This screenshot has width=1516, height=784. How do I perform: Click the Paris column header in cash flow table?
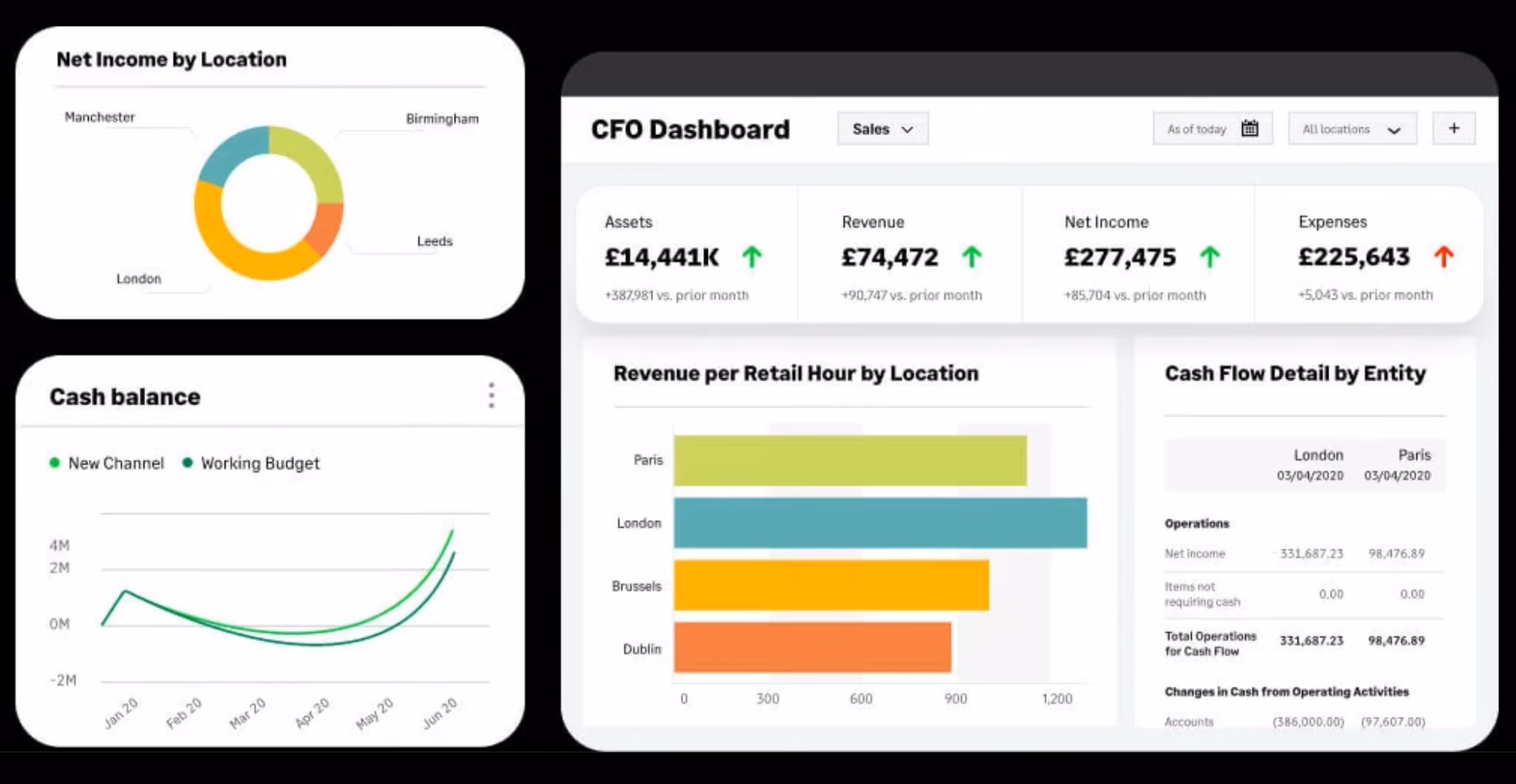[x=1414, y=455]
